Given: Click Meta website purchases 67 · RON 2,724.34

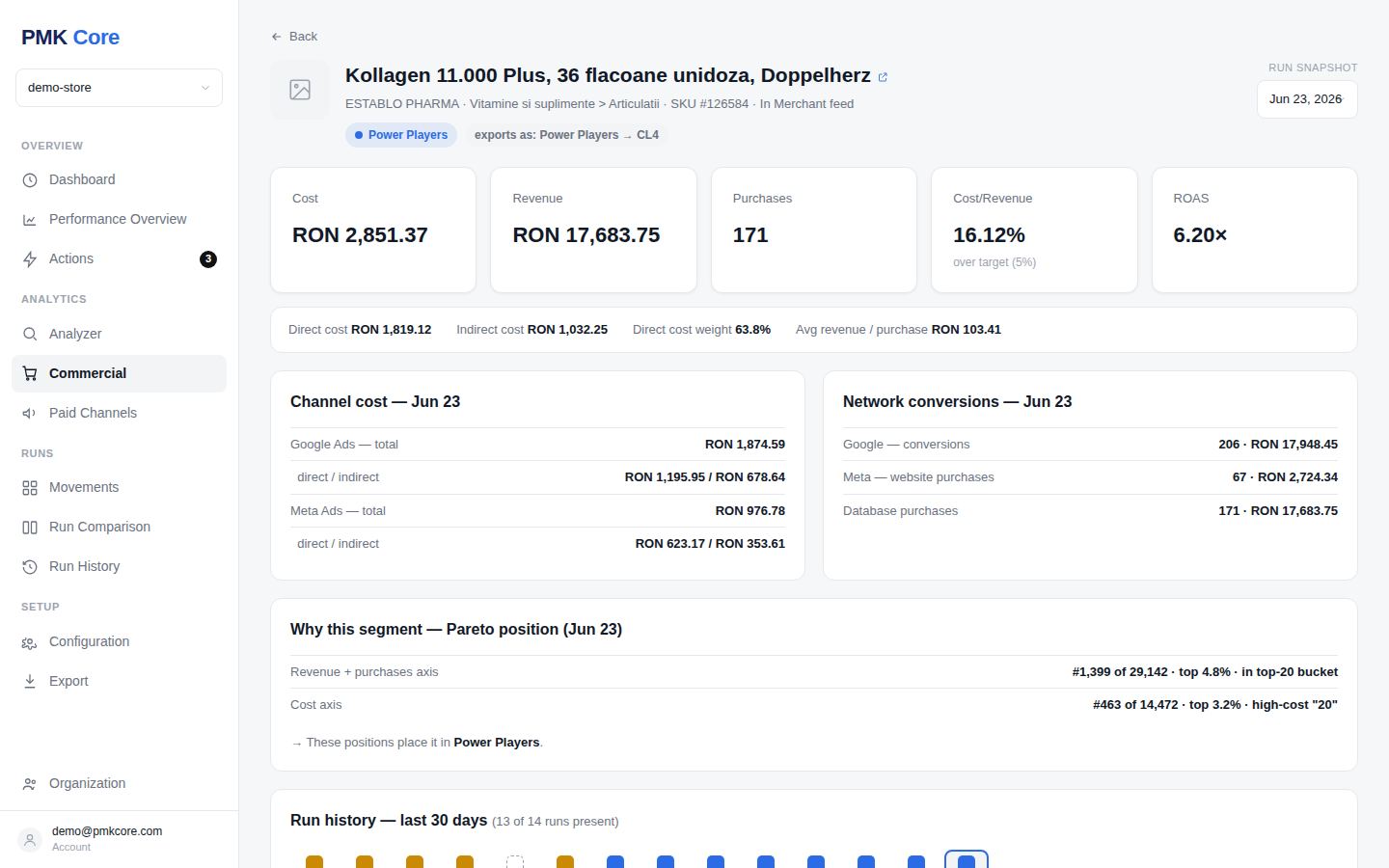Looking at the screenshot, I should click(1285, 477).
